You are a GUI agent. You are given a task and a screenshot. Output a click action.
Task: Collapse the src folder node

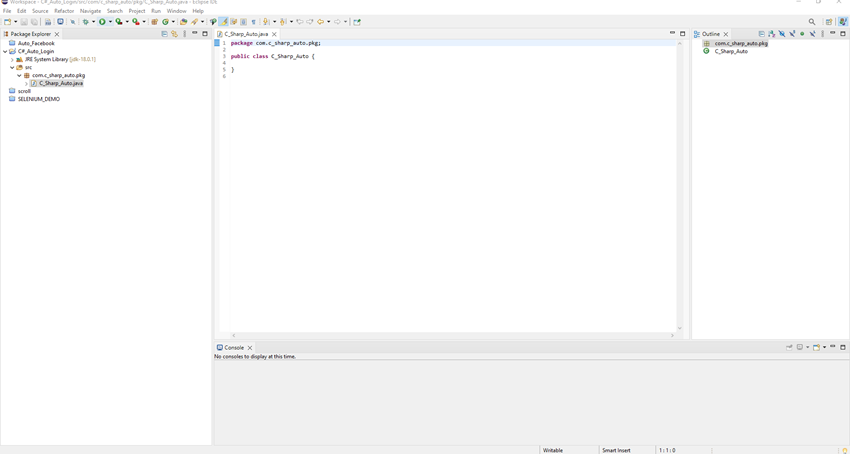(x=12, y=67)
